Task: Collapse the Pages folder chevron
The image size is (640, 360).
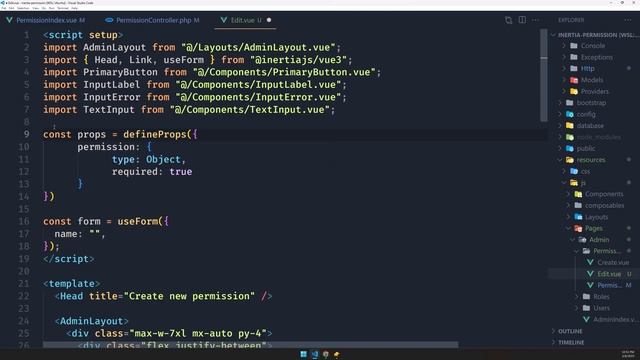Action: (x=568, y=229)
